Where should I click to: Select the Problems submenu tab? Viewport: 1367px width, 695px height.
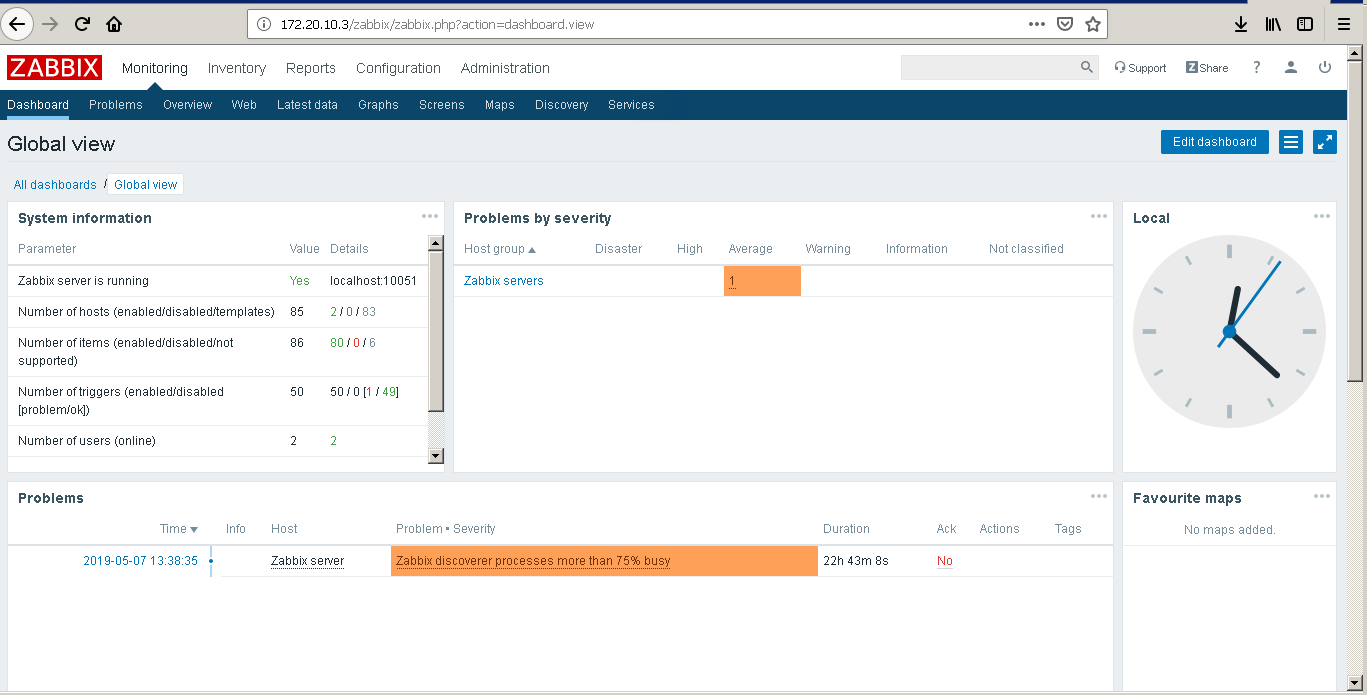(116, 104)
